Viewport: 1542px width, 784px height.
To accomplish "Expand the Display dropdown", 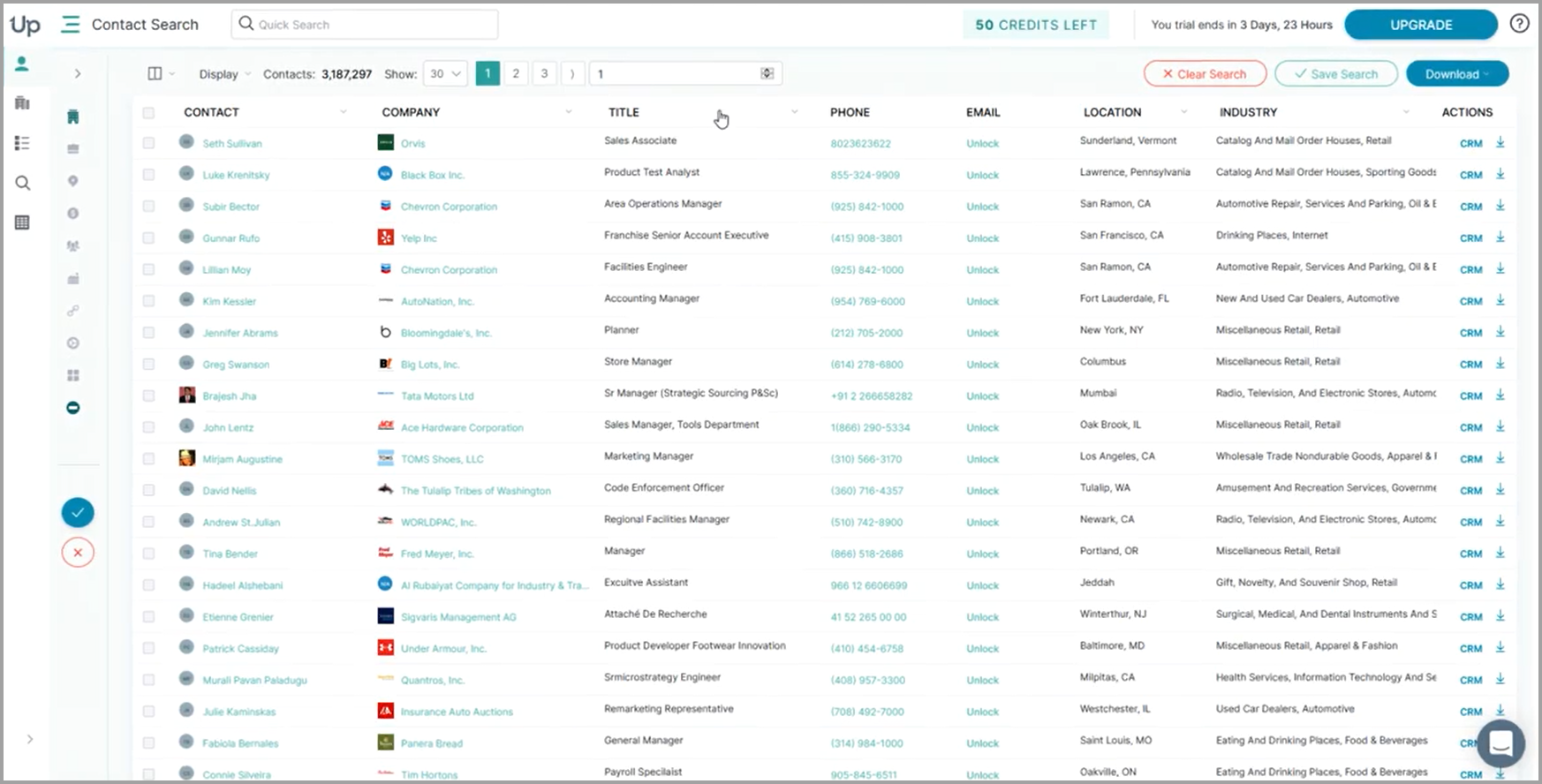I will coord(224,74).
